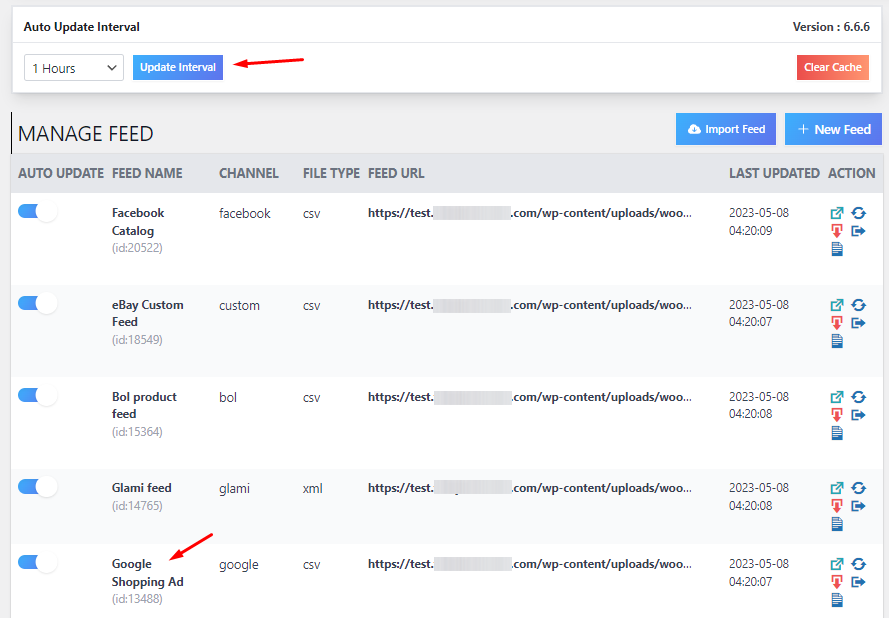889x618 pixels.
Task: Click the Glami feed name
Action: point(142,488)
